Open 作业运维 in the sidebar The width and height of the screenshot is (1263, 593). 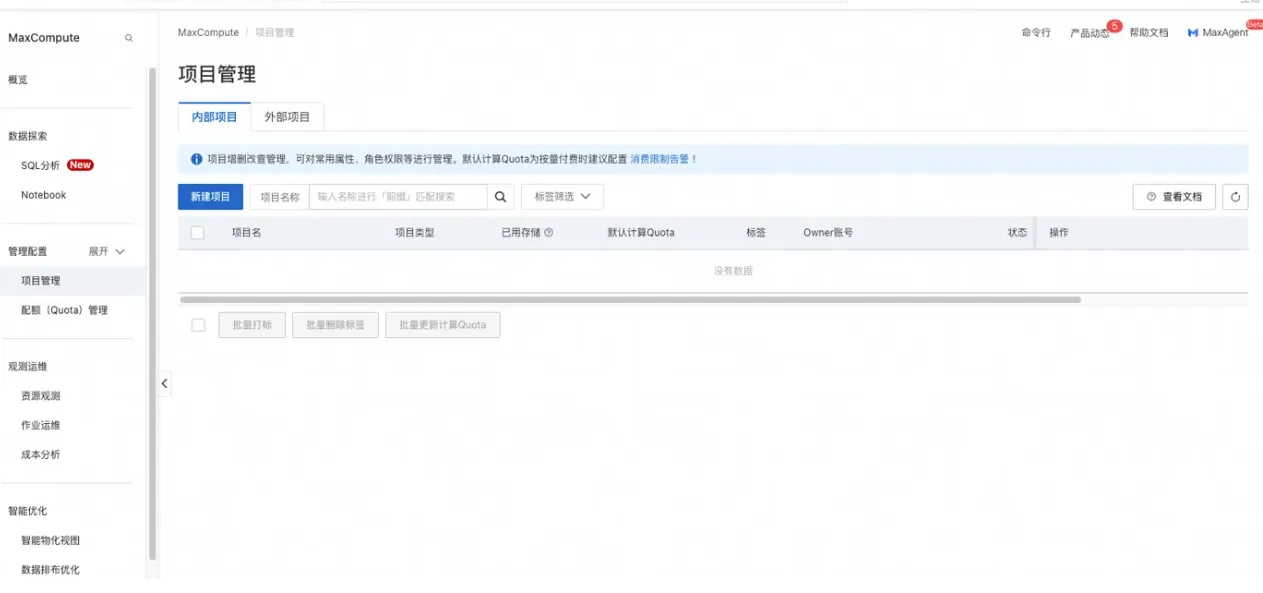(x=40, y=425)
